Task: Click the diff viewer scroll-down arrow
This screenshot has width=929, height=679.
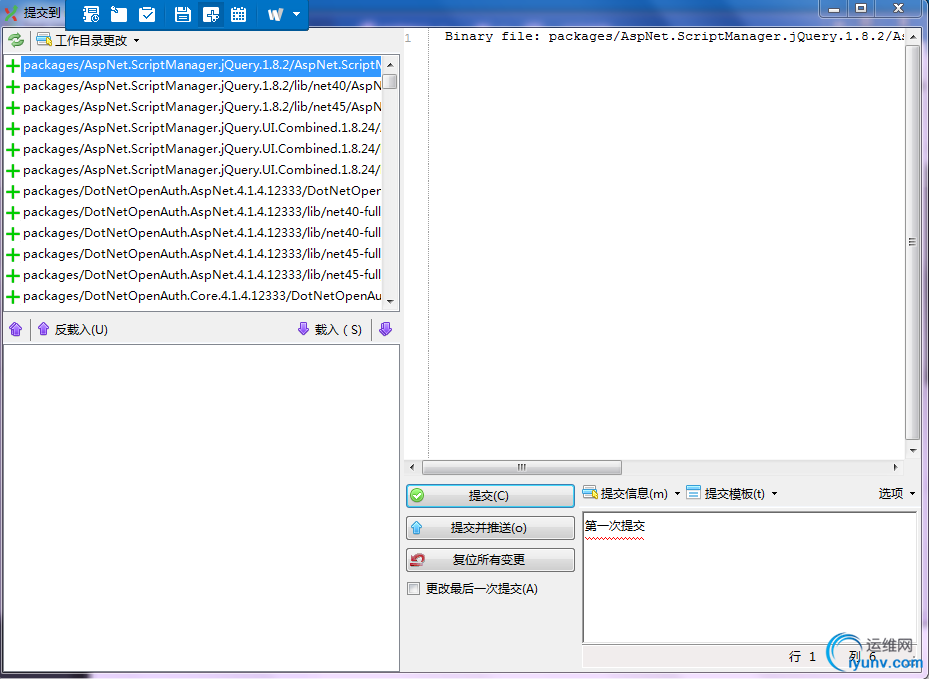Action: [x=912, y=451]
